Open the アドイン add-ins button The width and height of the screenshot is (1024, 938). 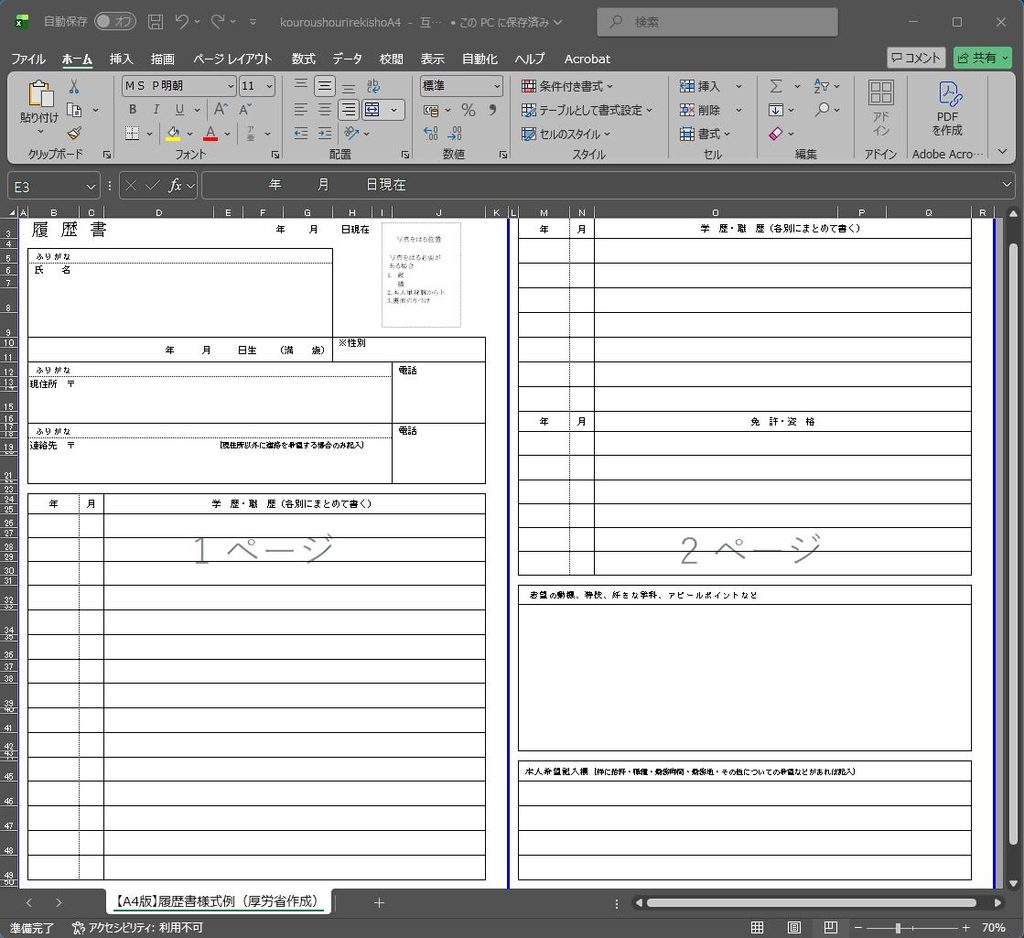(x=881, y=108)
